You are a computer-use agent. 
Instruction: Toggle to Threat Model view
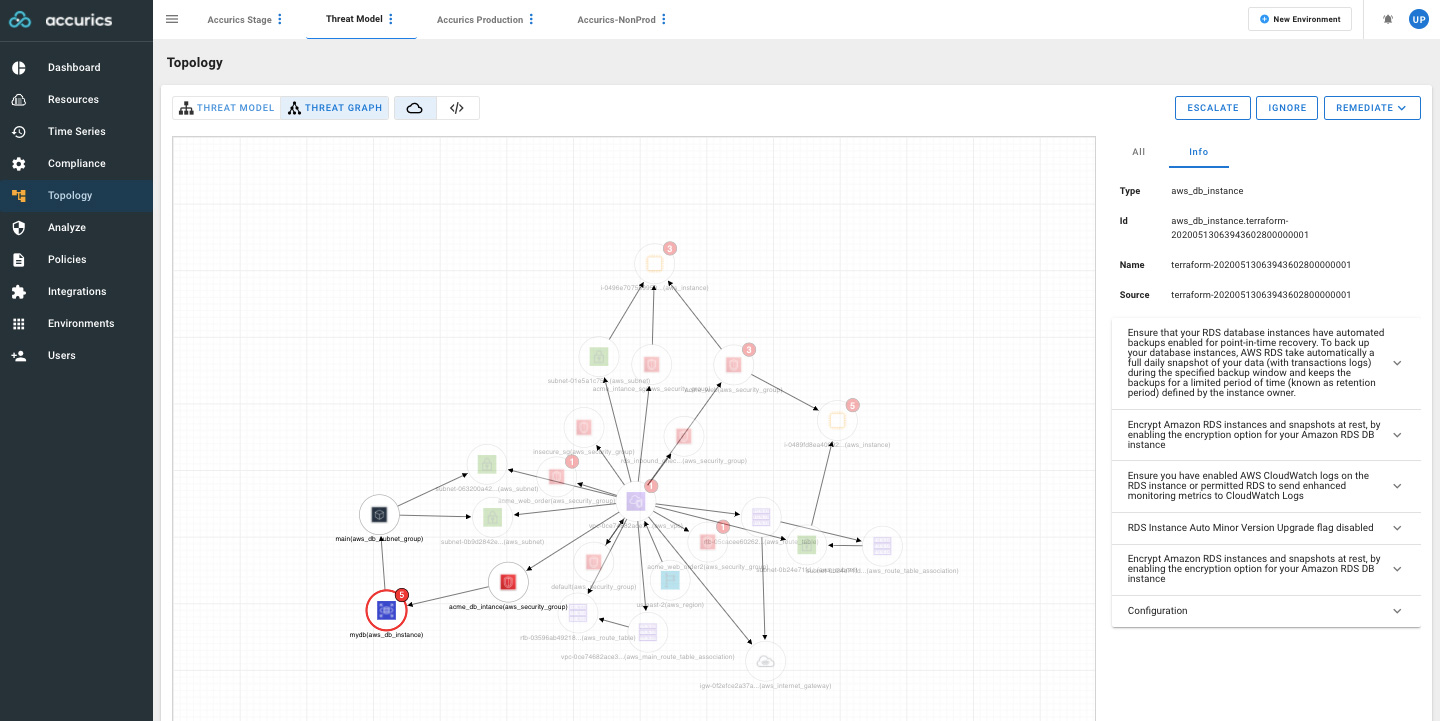pyautogui.click(x=227, y=108)
